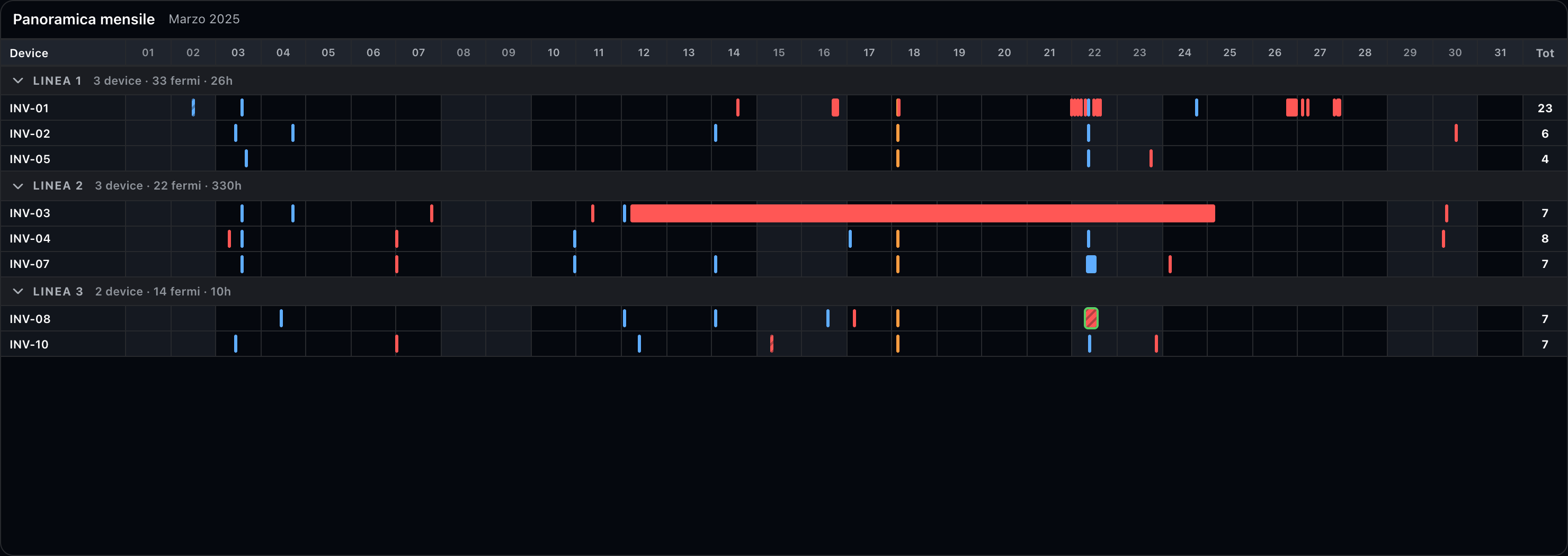The width and height of the screenshot is (1568, 556).
Task: Collapse the LINEA 3 group chevron
Action: pos(17,291)
